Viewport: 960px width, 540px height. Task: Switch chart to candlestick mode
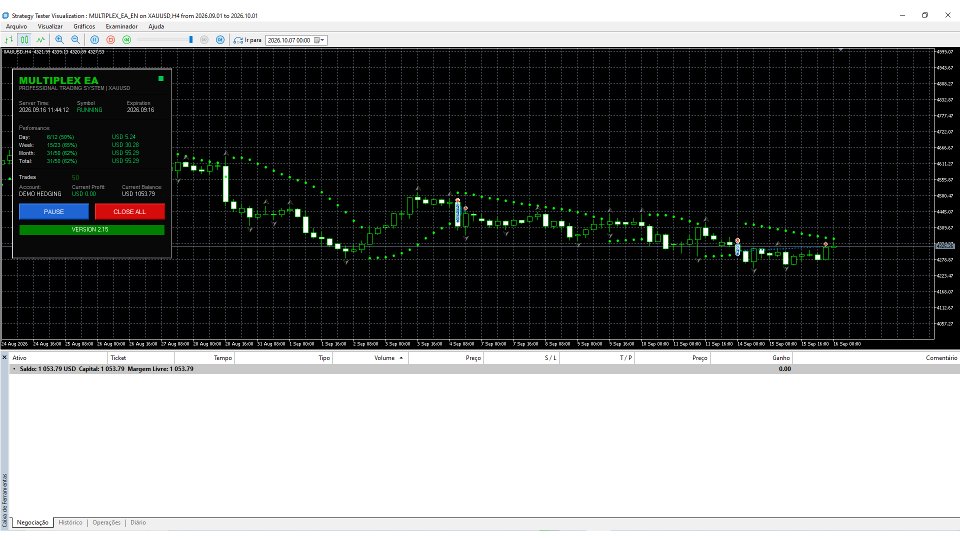click(24, 40)
